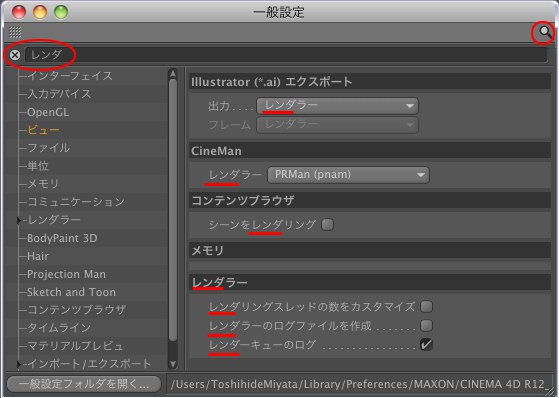The image size is (559, 398).
Task: Select Sketch and Toon category
Action: [71, 292]
